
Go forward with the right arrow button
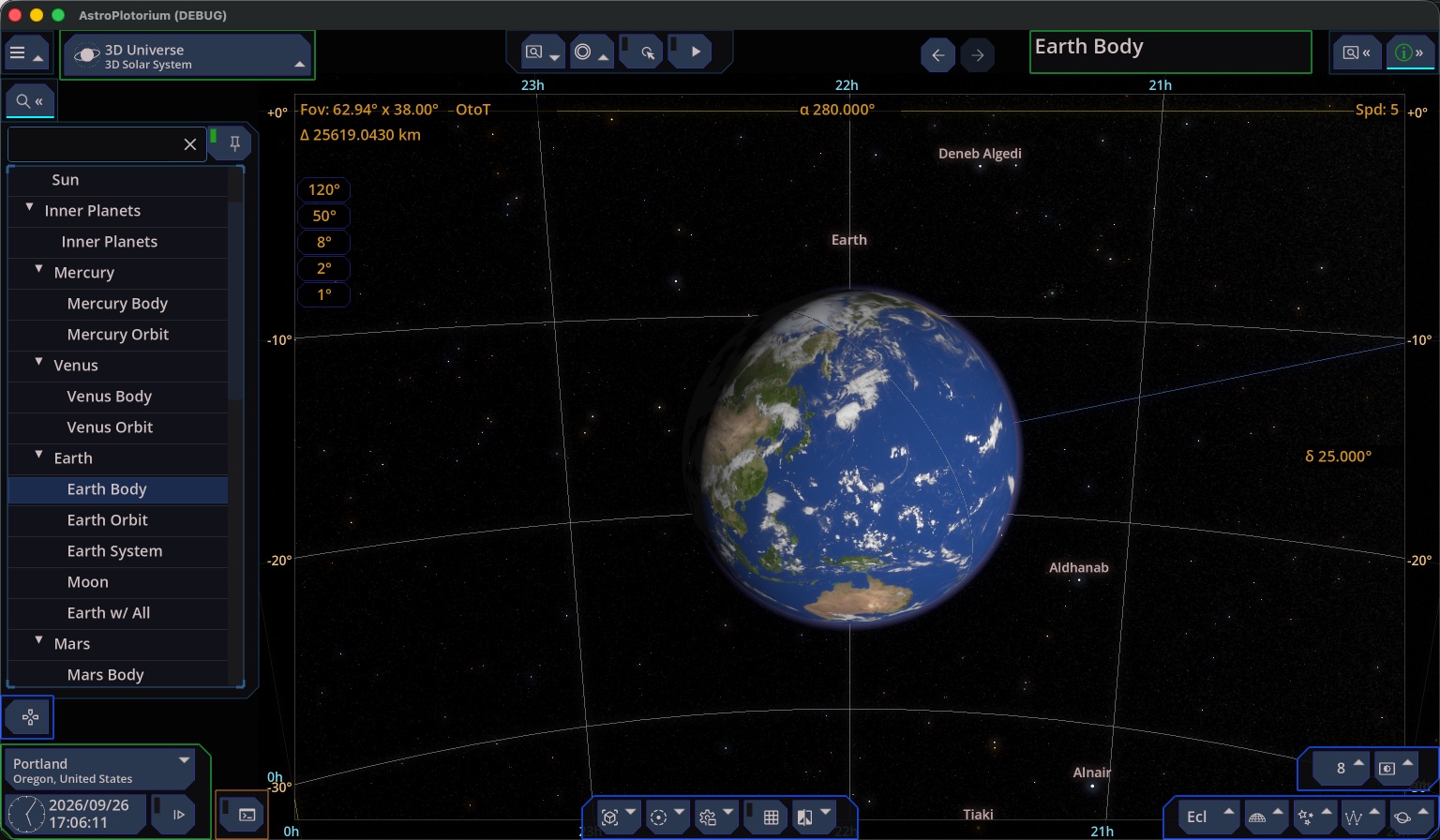(978, 55)
